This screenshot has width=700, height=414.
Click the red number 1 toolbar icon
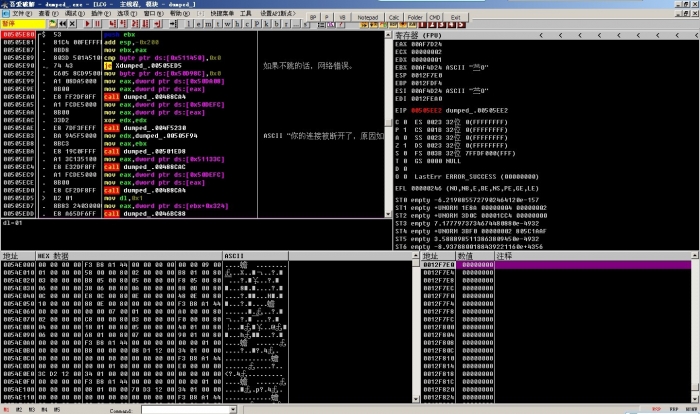coord(422,25)
